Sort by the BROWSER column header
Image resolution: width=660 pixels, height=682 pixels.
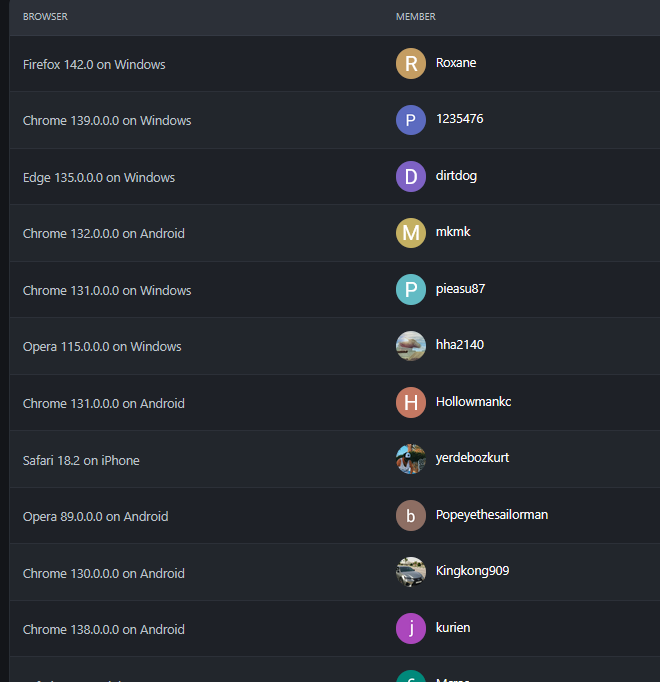45,17
